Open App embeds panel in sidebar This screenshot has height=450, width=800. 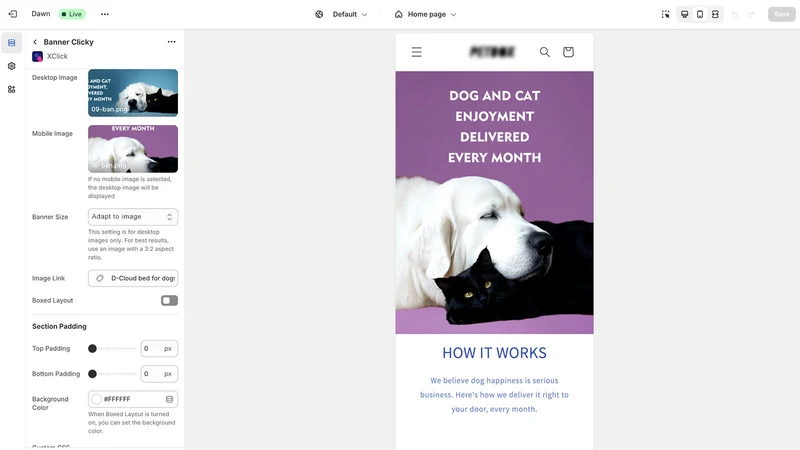coord(12,89)
